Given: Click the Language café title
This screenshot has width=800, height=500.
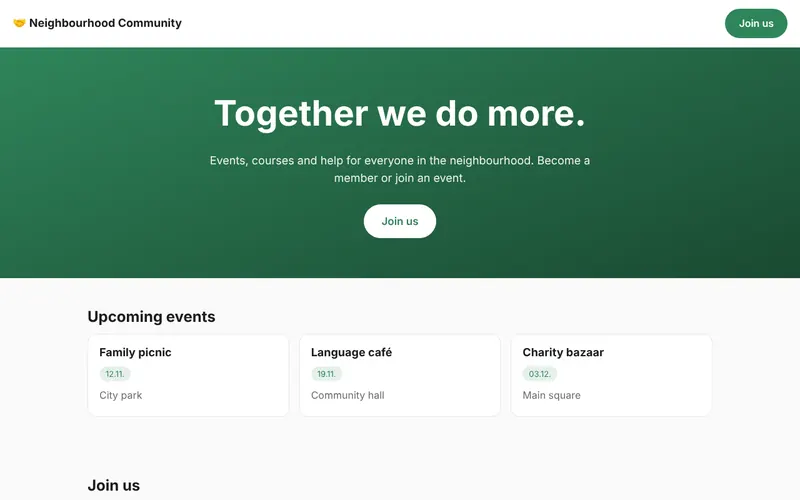Looking at the screenshot, I should (351, 353).
